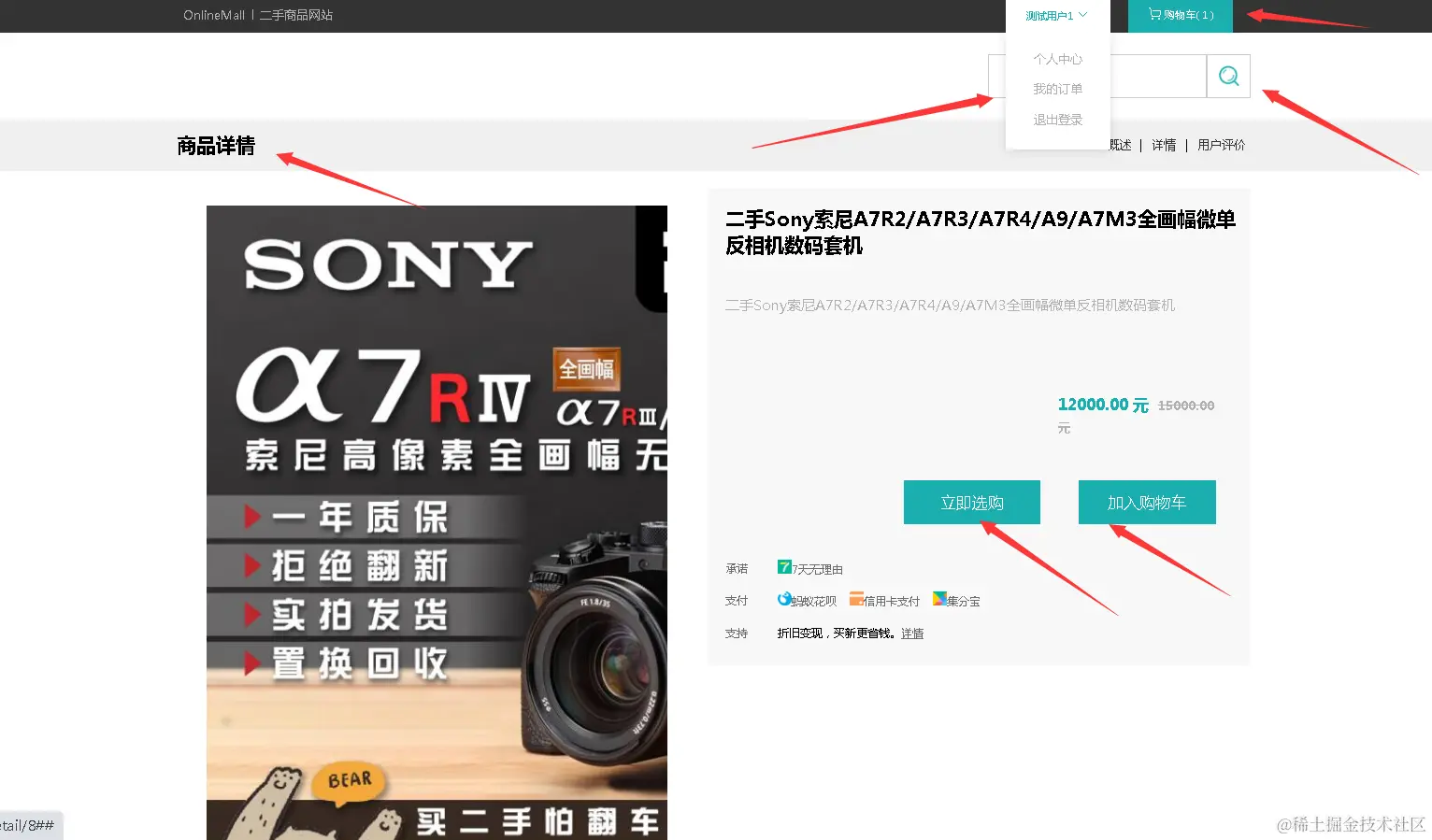
Task: Click the 折旧变现，买新更省钱 text
Action: pos(837,634)
